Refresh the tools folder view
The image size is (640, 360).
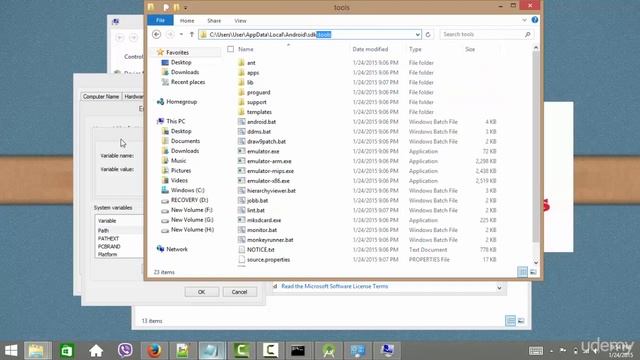pos(428,35)
